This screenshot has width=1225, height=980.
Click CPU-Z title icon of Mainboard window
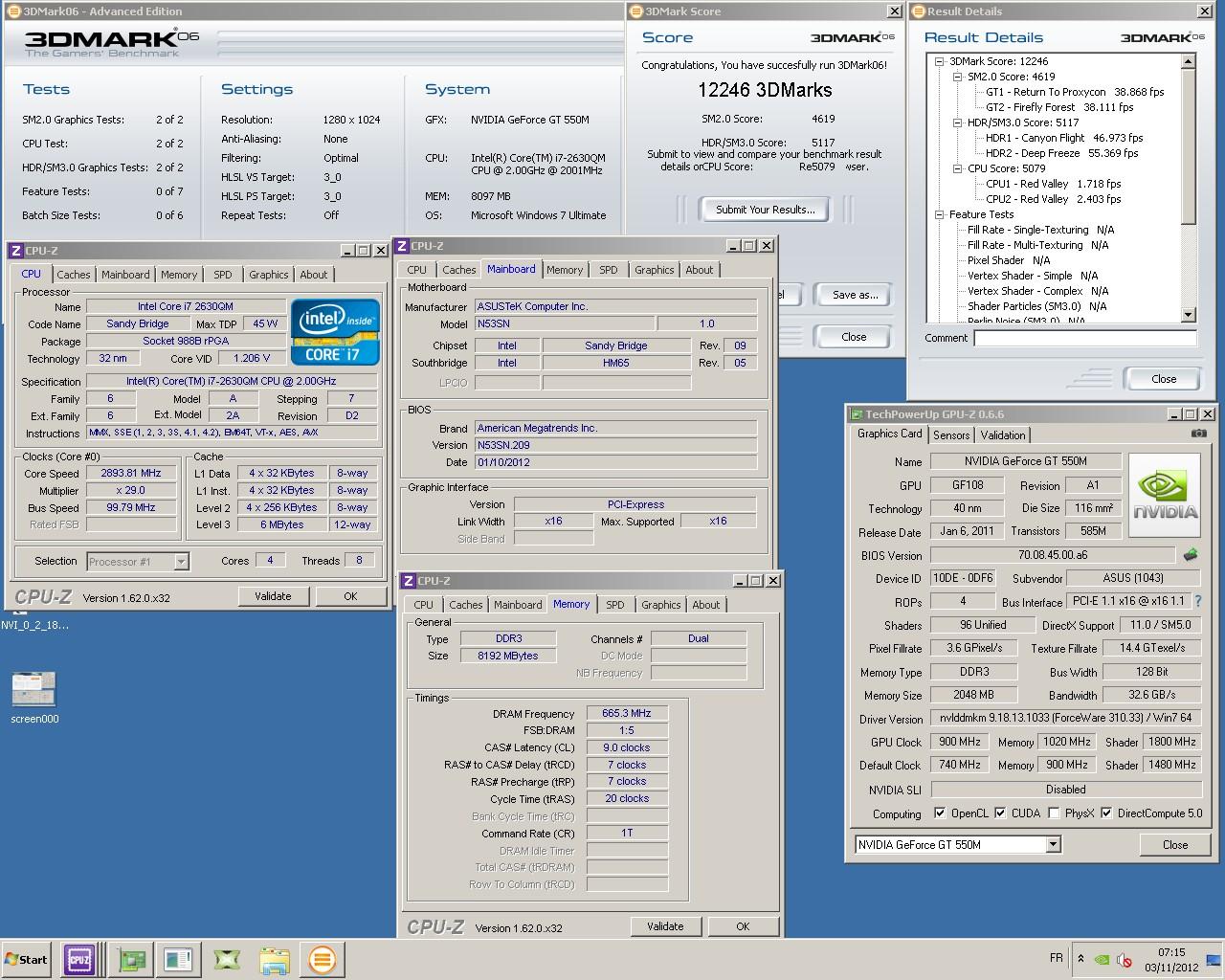pos(403,246)
